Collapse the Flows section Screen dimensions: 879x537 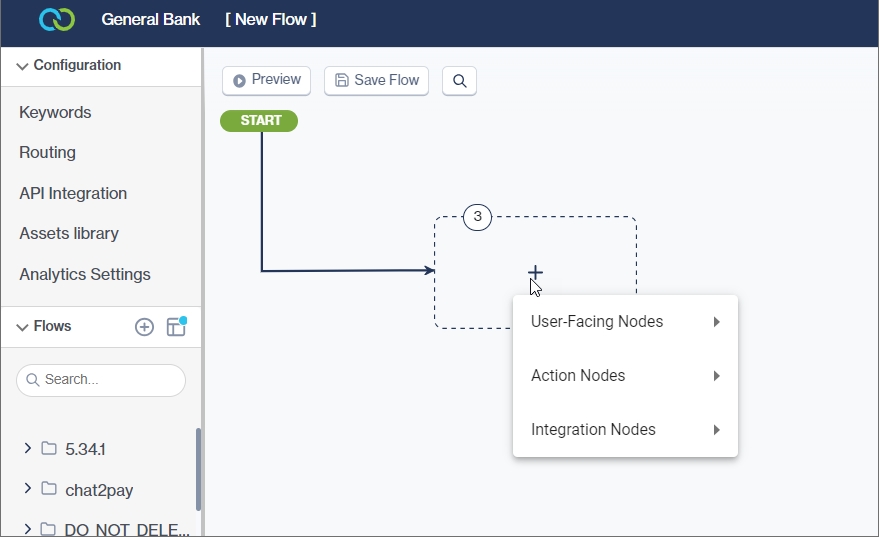[x=23, y=327]
